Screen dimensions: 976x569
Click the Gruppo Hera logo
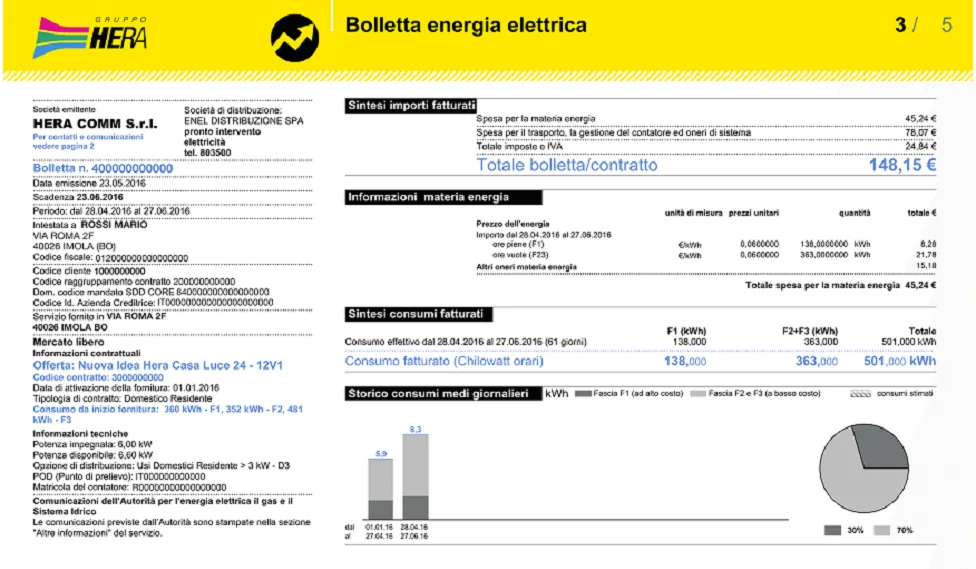click(90, 37)
